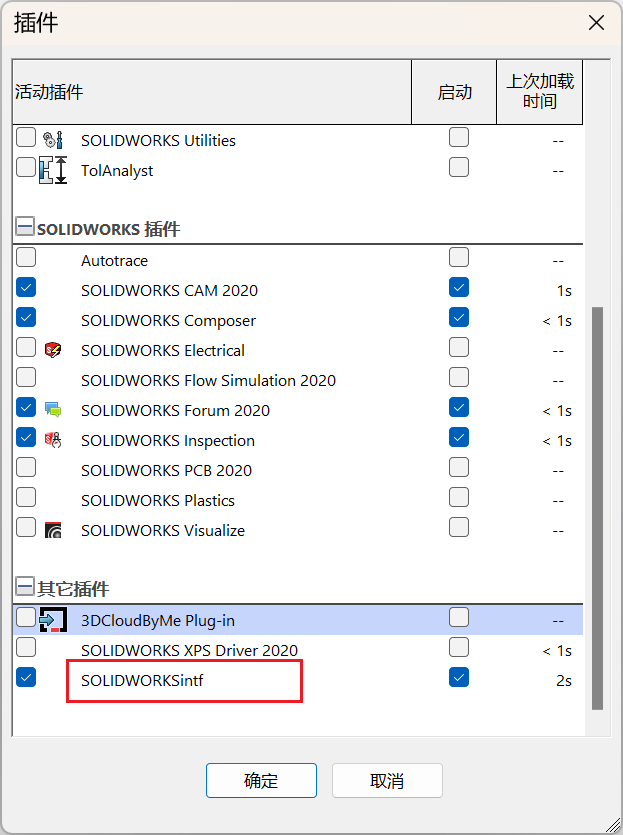The image size is (623, 835).
Task: Check SOLIDWORKS Flow Simulation 2020 active box
Action: [26, 378]
